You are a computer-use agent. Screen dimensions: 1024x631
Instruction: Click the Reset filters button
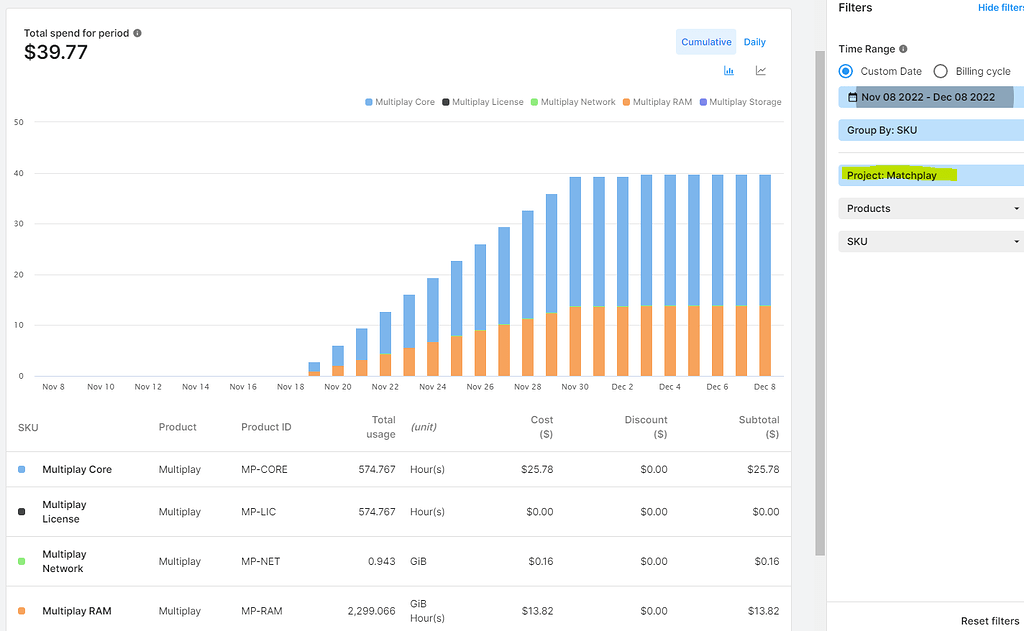tap(989, 621)
